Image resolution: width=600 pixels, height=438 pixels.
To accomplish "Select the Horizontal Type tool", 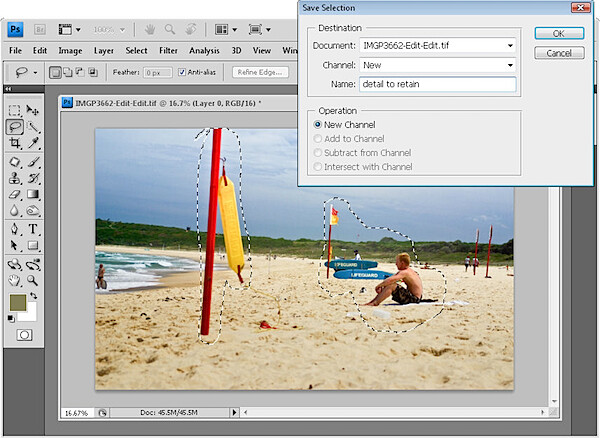I will click(x=33, y=229).
